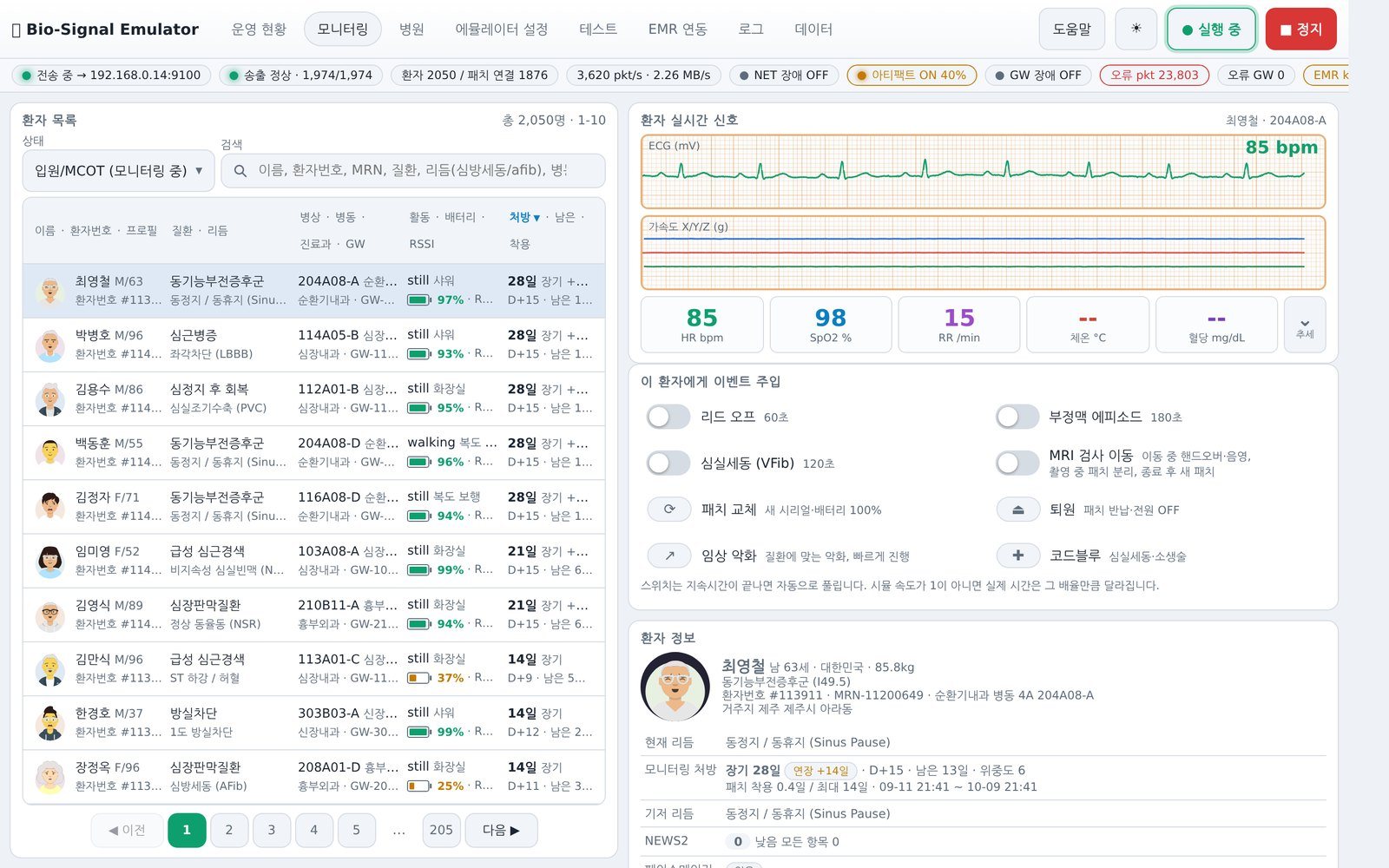The height and width of the screenshot is (868, 1389).
Task: Sort by the 처방 column header
Action: (524, 217)
